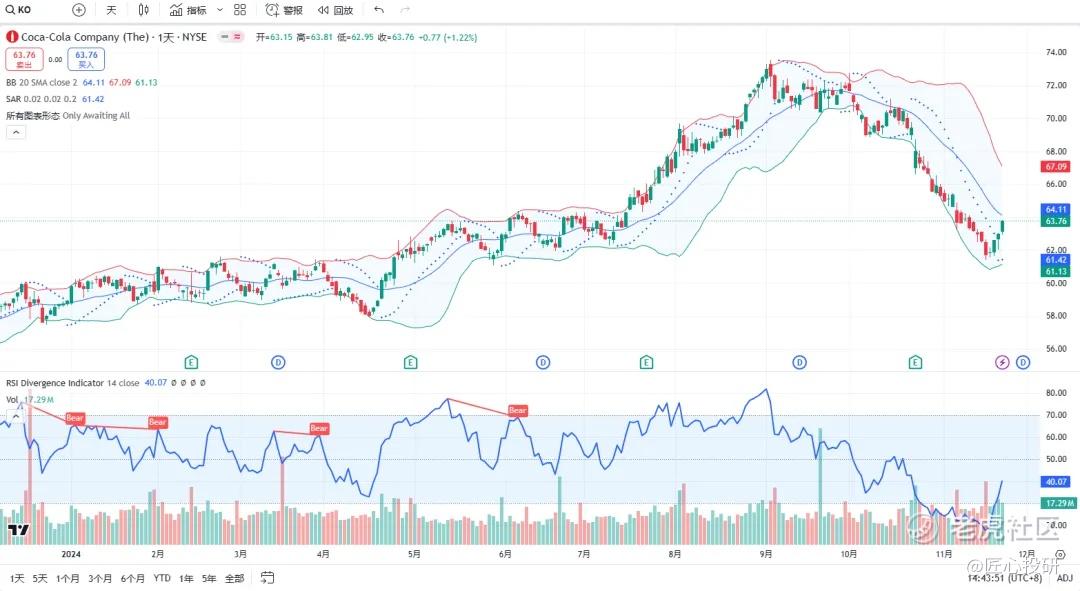This screenshot has width=1080, height=591.
Task: Undo the last chart action
Action: coord(379,10)
